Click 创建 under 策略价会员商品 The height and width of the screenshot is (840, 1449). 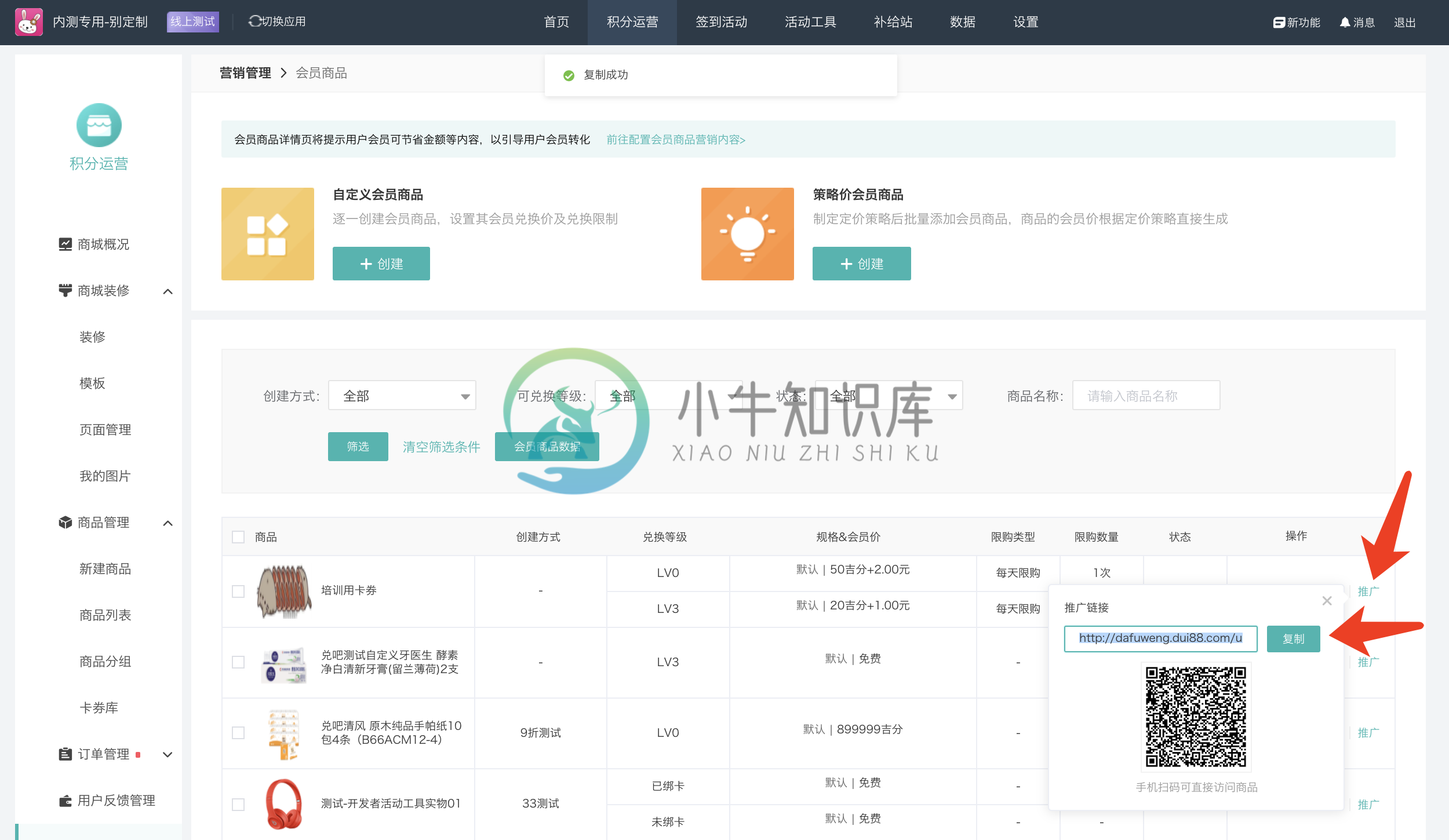pyautogui.click(x=862, y=264)
